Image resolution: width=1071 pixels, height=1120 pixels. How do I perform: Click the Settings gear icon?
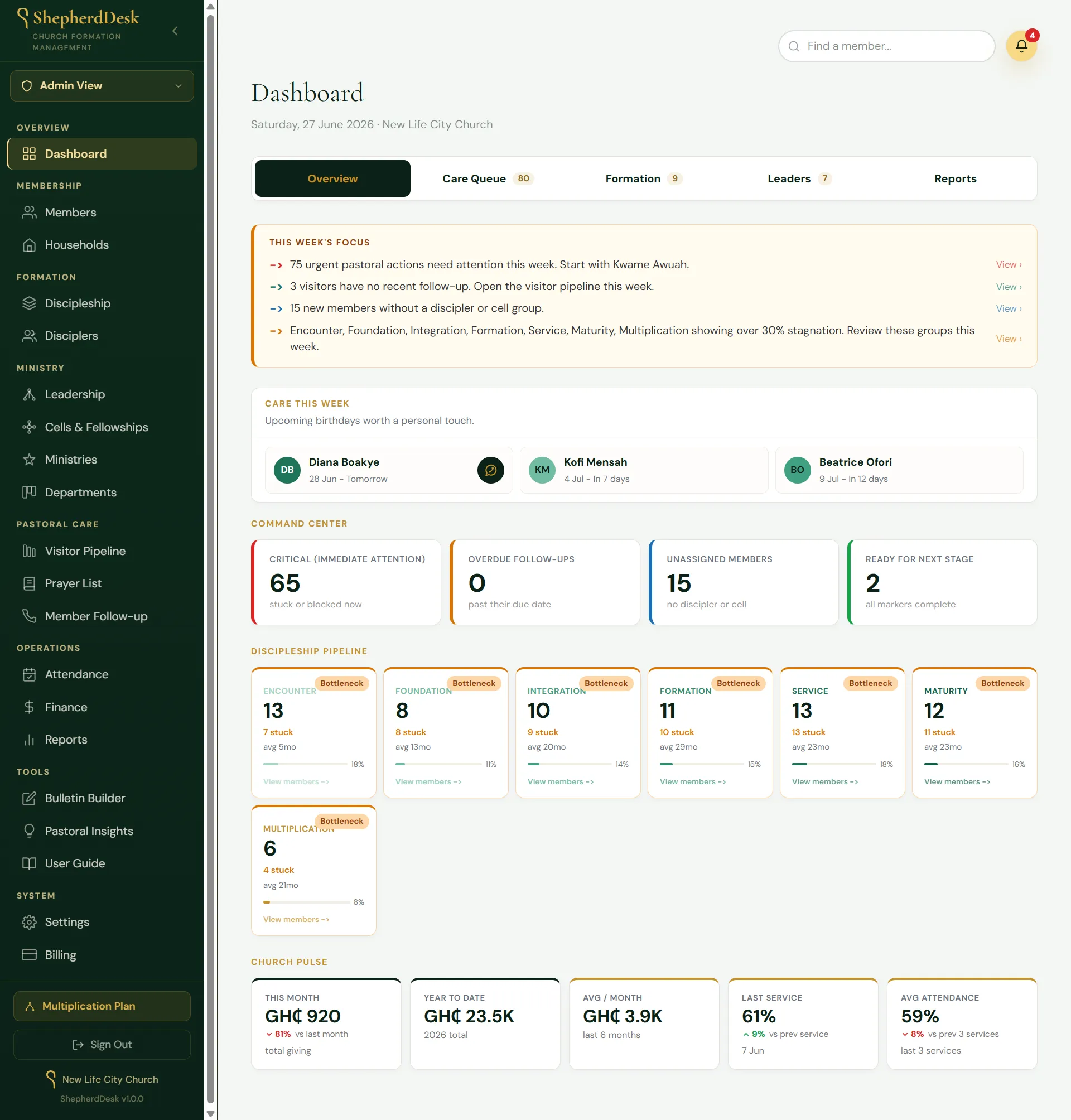pos(29,922)
